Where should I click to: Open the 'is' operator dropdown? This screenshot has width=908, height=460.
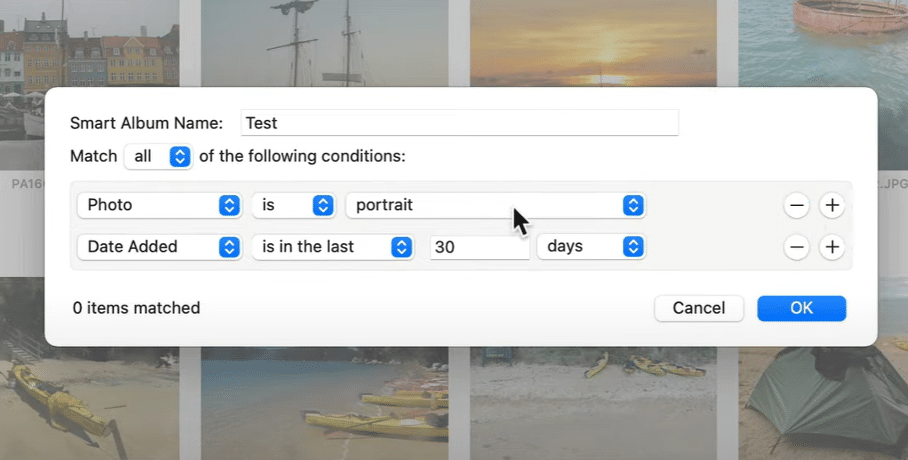pyautogui.click(x=294, y=205)
